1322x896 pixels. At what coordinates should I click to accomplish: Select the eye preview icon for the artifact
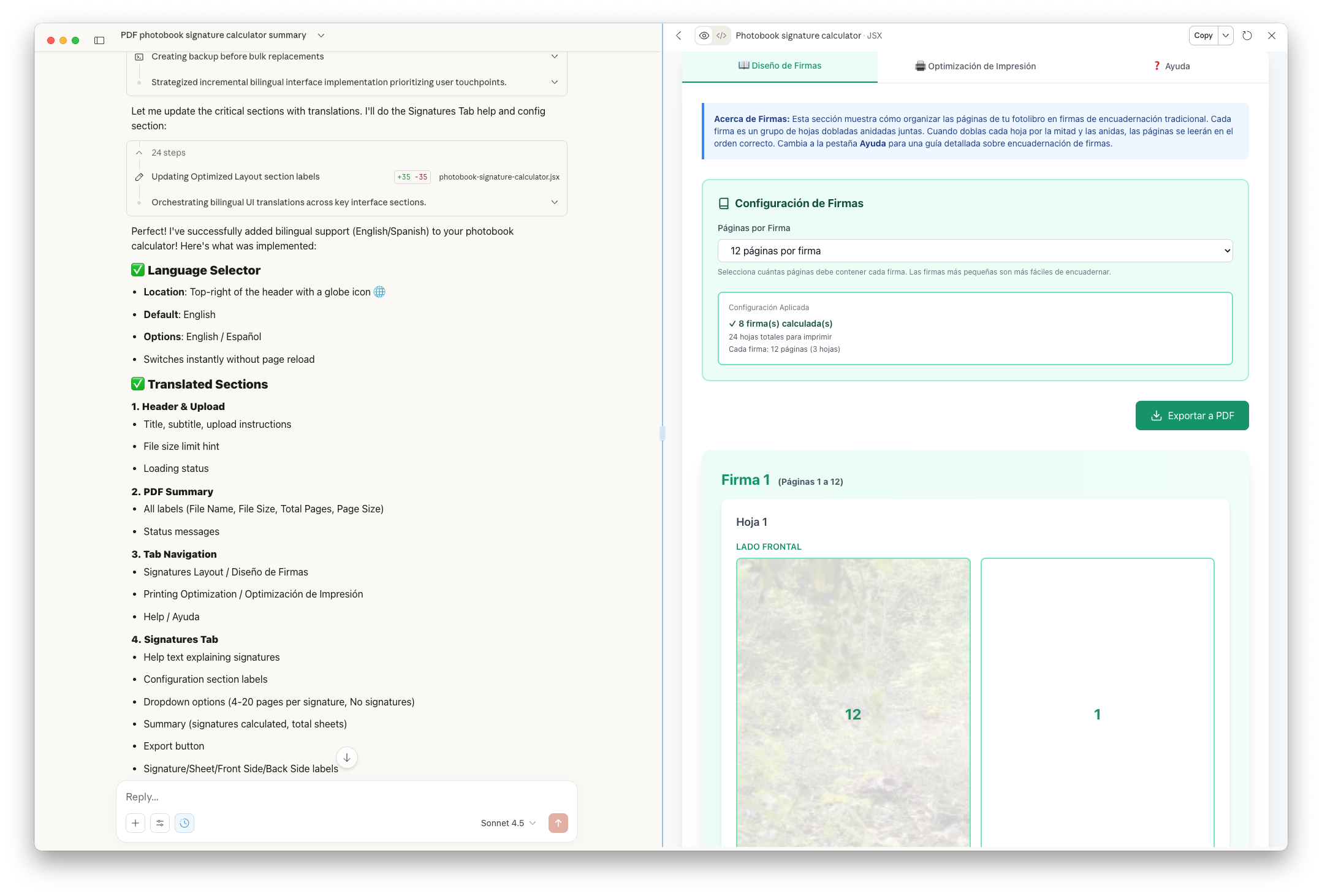click(703, 36)
